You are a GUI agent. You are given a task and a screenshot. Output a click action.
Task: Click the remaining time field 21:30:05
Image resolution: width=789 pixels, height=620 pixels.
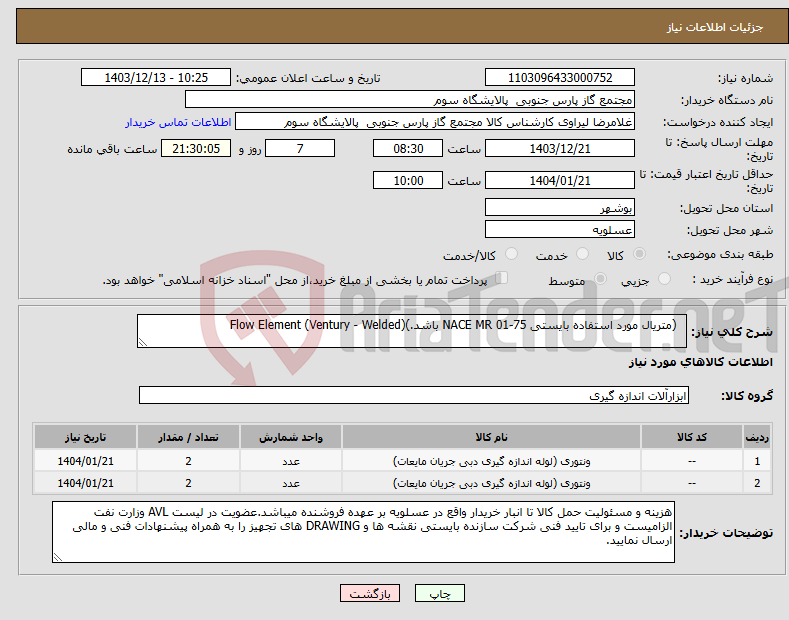tap(196, 148)
